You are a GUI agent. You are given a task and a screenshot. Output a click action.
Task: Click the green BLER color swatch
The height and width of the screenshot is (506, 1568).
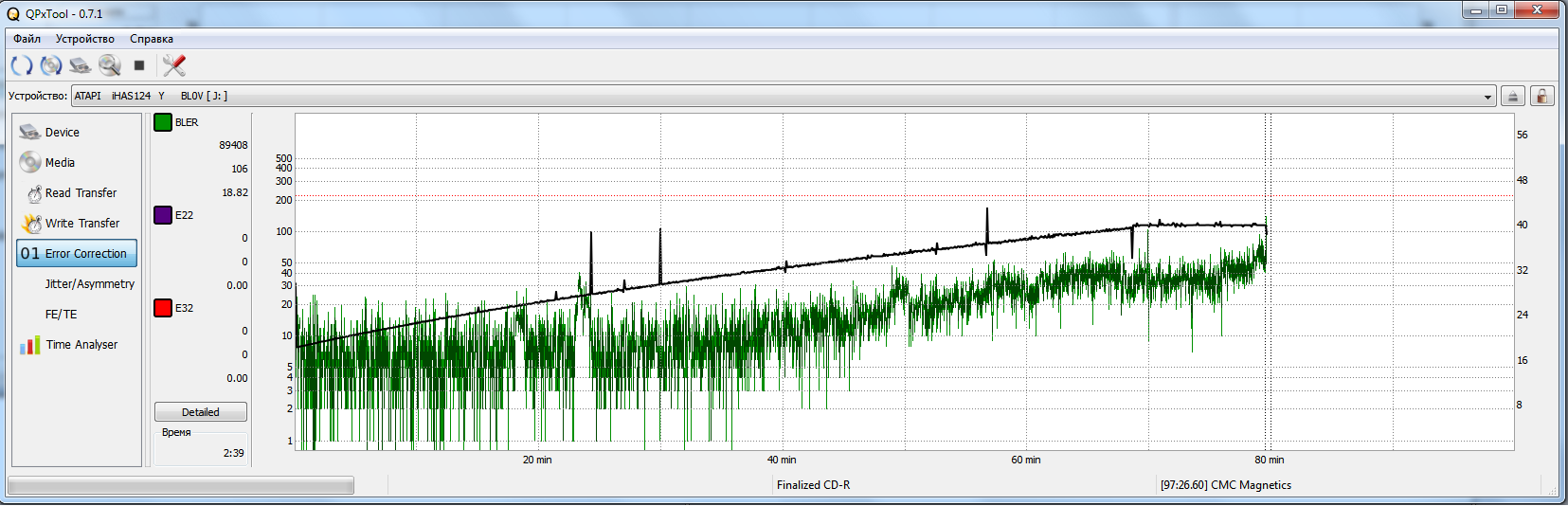pyautogui.click(x=163, y=122)
